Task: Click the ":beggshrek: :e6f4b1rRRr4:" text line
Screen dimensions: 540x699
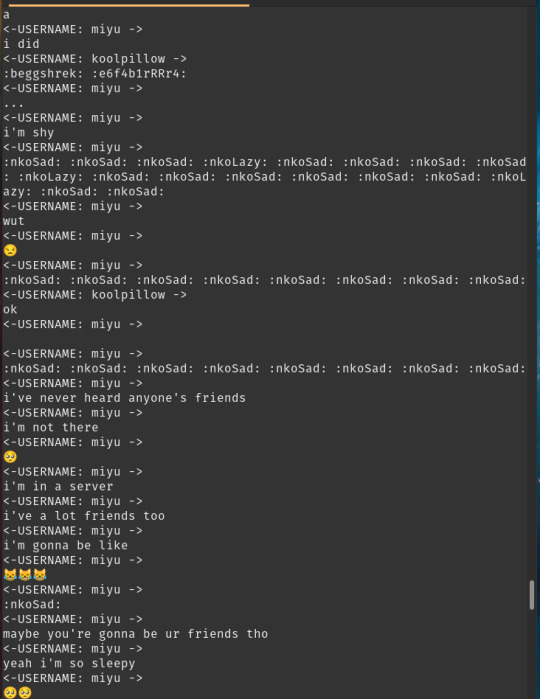Action: tap(95, 74)
